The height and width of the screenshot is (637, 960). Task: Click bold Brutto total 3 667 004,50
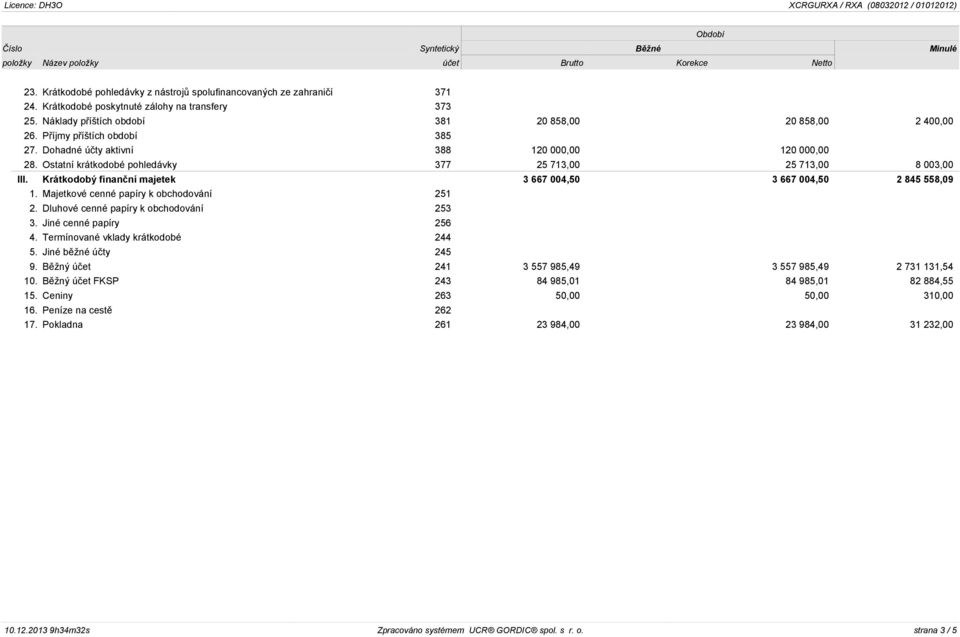552,179
